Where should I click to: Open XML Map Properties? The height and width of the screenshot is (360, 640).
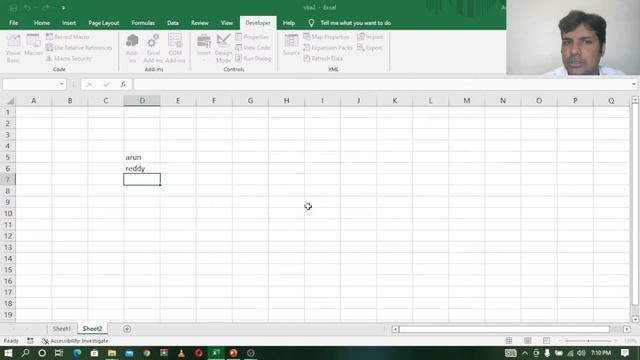point(326,37)
